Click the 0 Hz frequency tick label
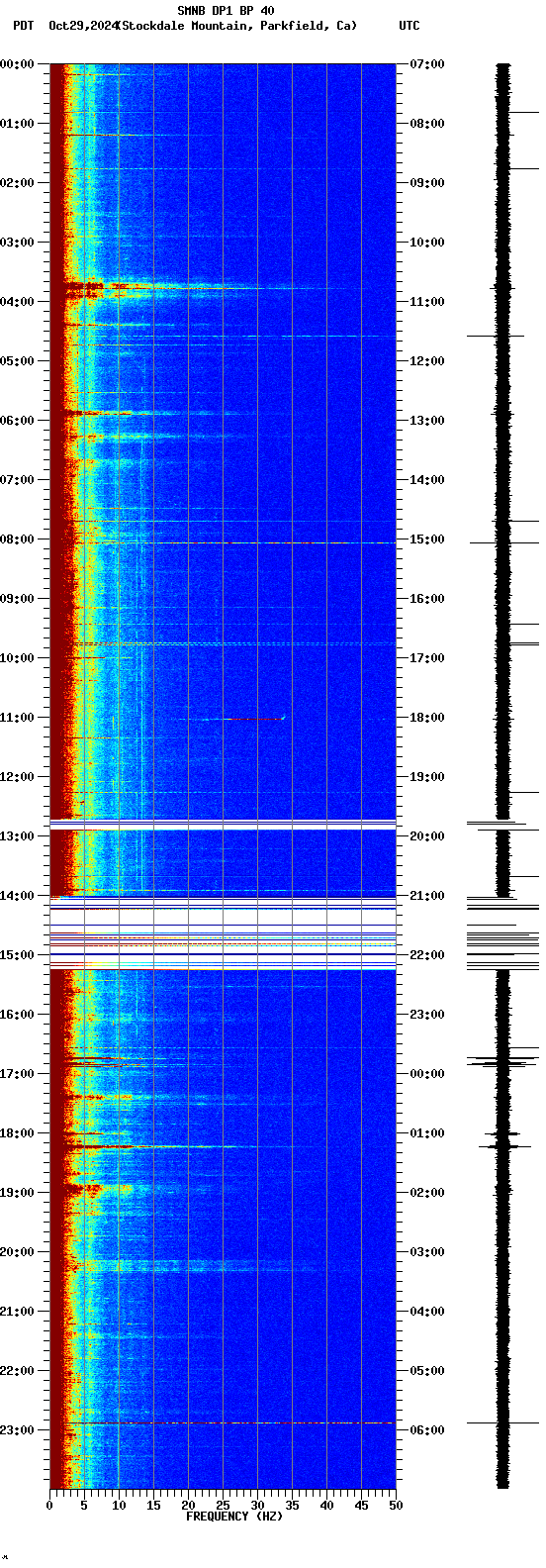 [x=49, y=1506]
